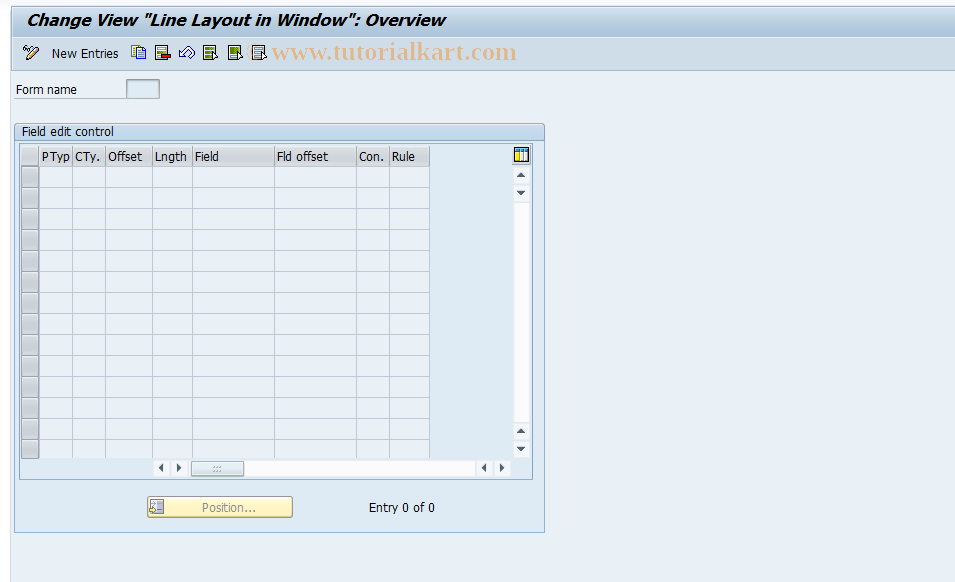
Task: Click the Select All icon
Action: point(211,53)
